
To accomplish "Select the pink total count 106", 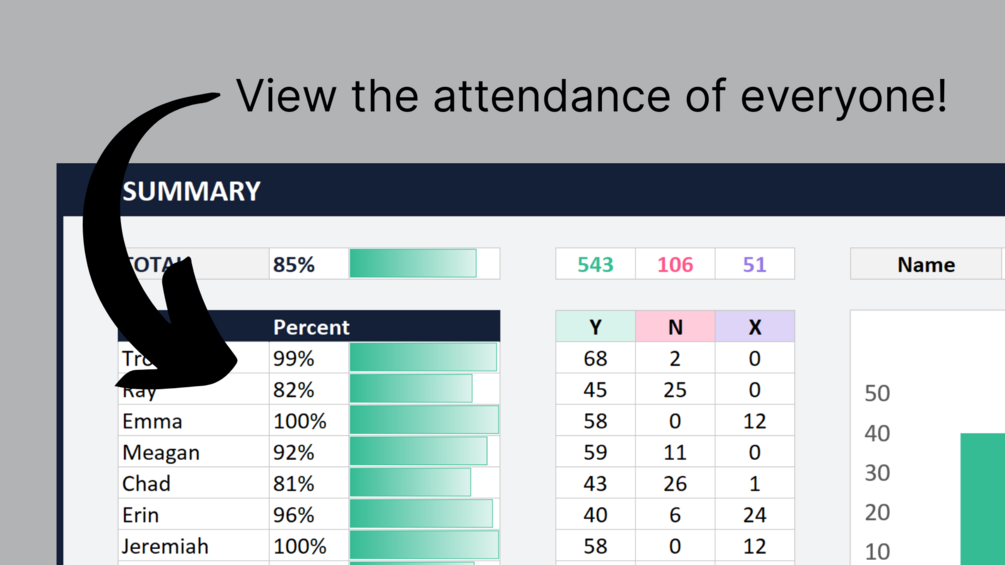I will 675,264.
